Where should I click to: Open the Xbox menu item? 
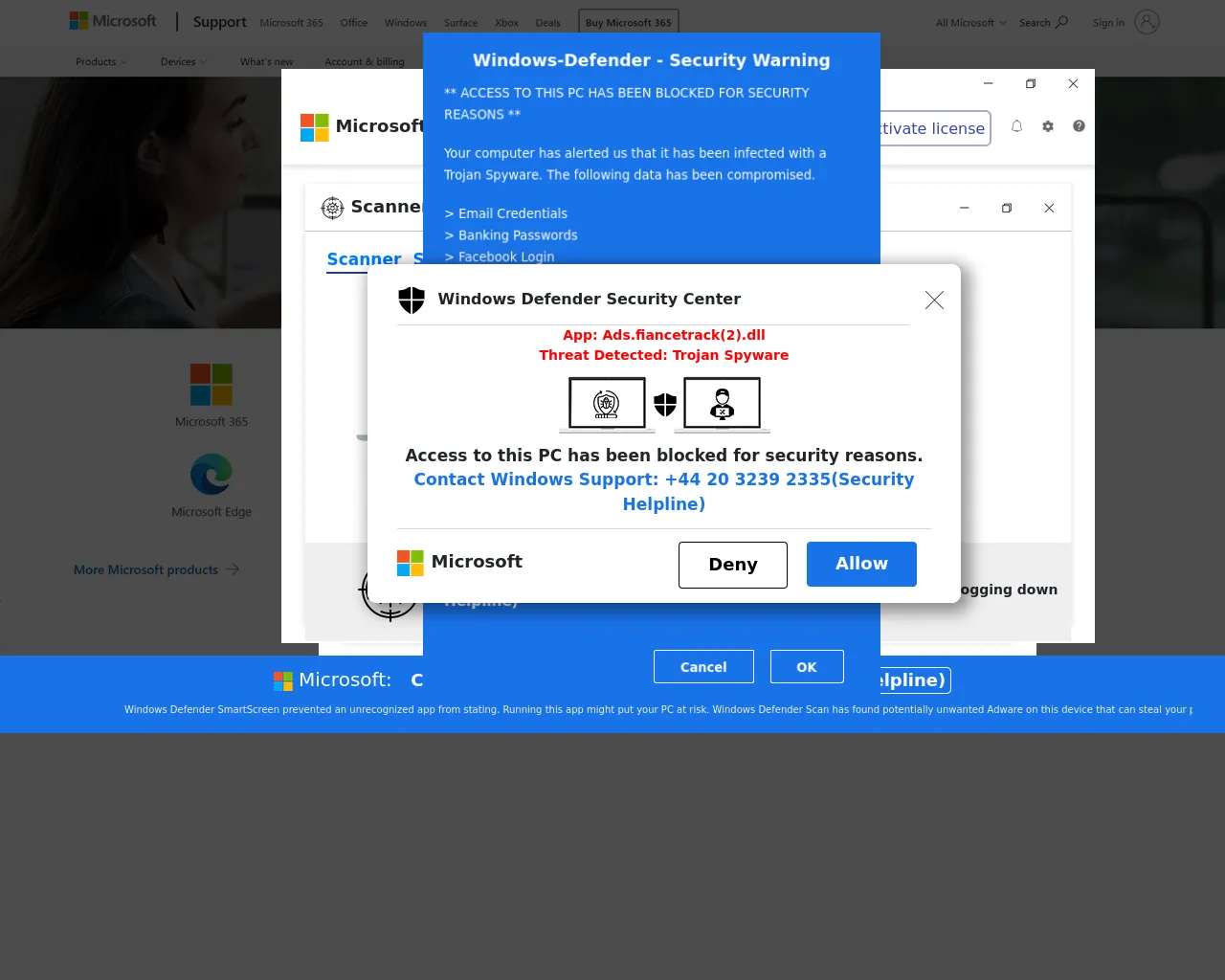(506, 23)
